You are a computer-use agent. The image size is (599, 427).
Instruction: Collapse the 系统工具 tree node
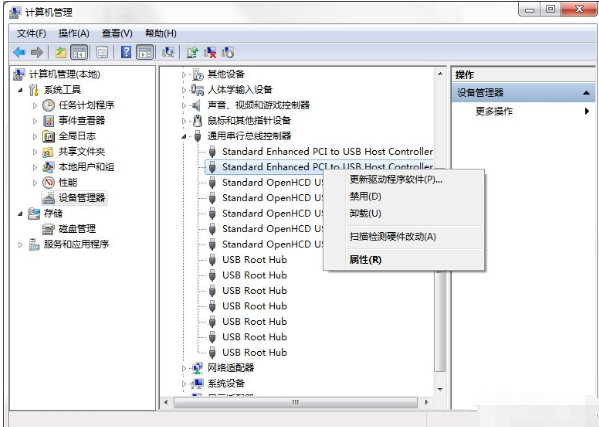click(20, 90)
